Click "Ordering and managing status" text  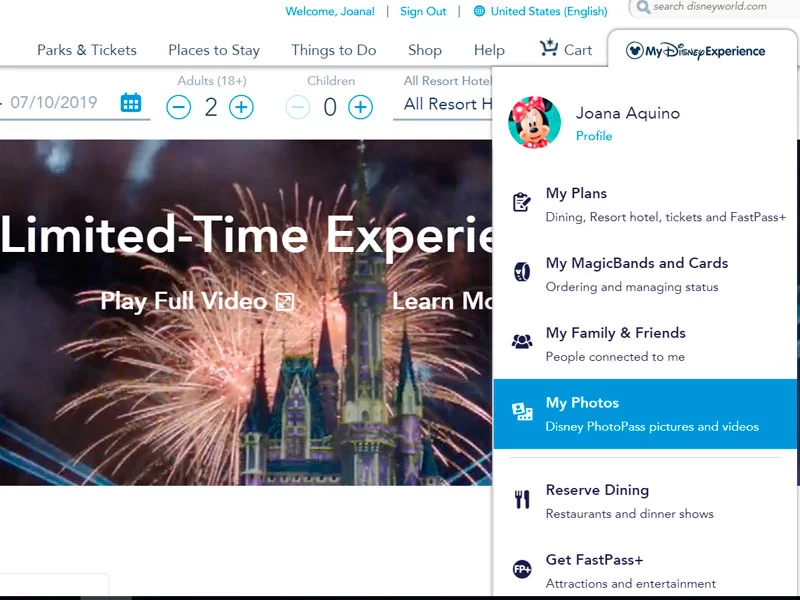pos(632,287)
